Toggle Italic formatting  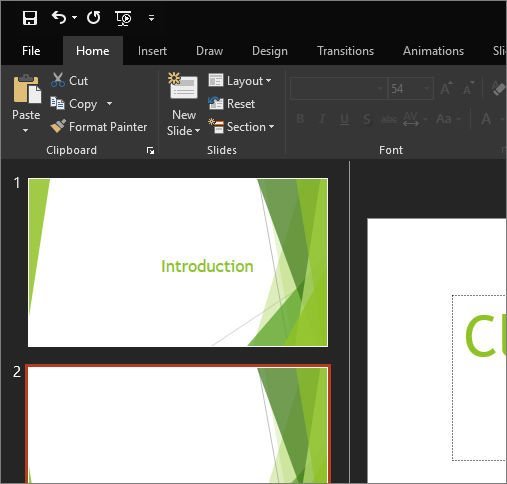(322, 119)
